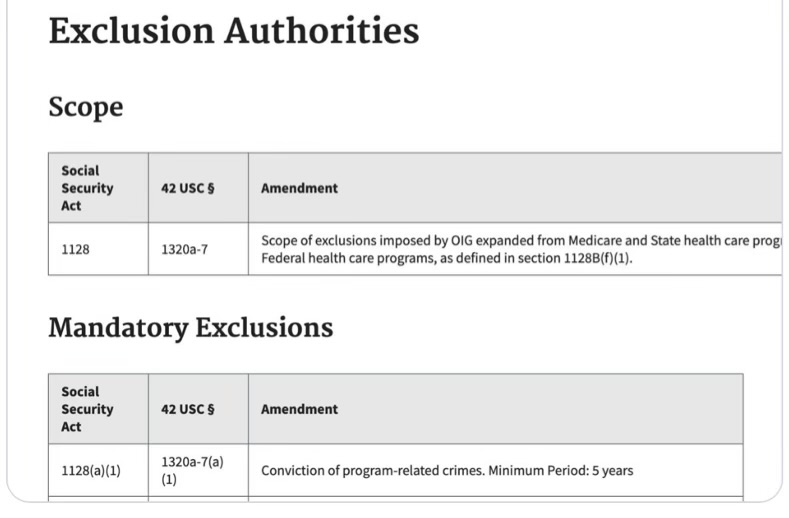Select the "1128" cell in Scope table
Image resolution: width=789 pixels, height=518 pixels.
75,249
